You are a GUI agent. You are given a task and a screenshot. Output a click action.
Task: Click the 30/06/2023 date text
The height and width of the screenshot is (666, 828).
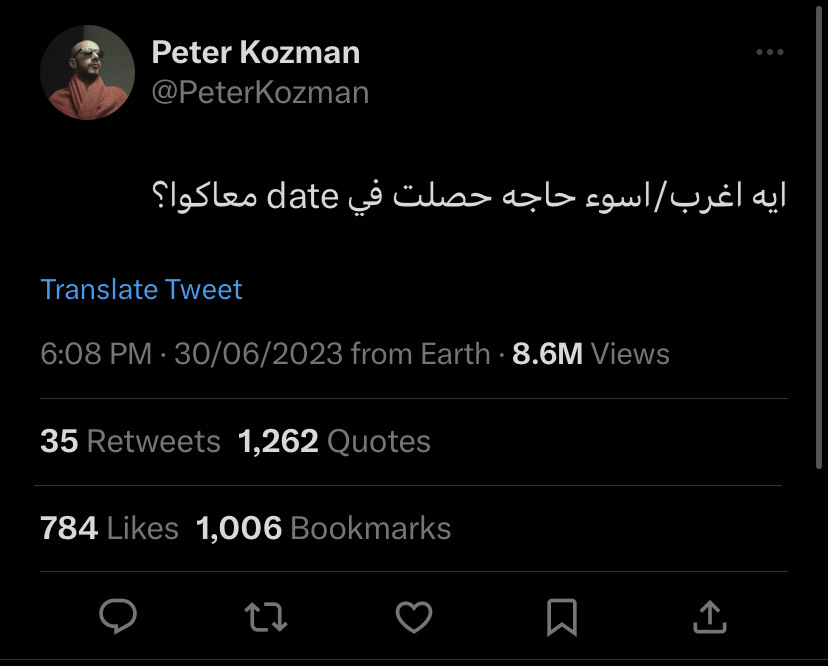tap(259, 353)
